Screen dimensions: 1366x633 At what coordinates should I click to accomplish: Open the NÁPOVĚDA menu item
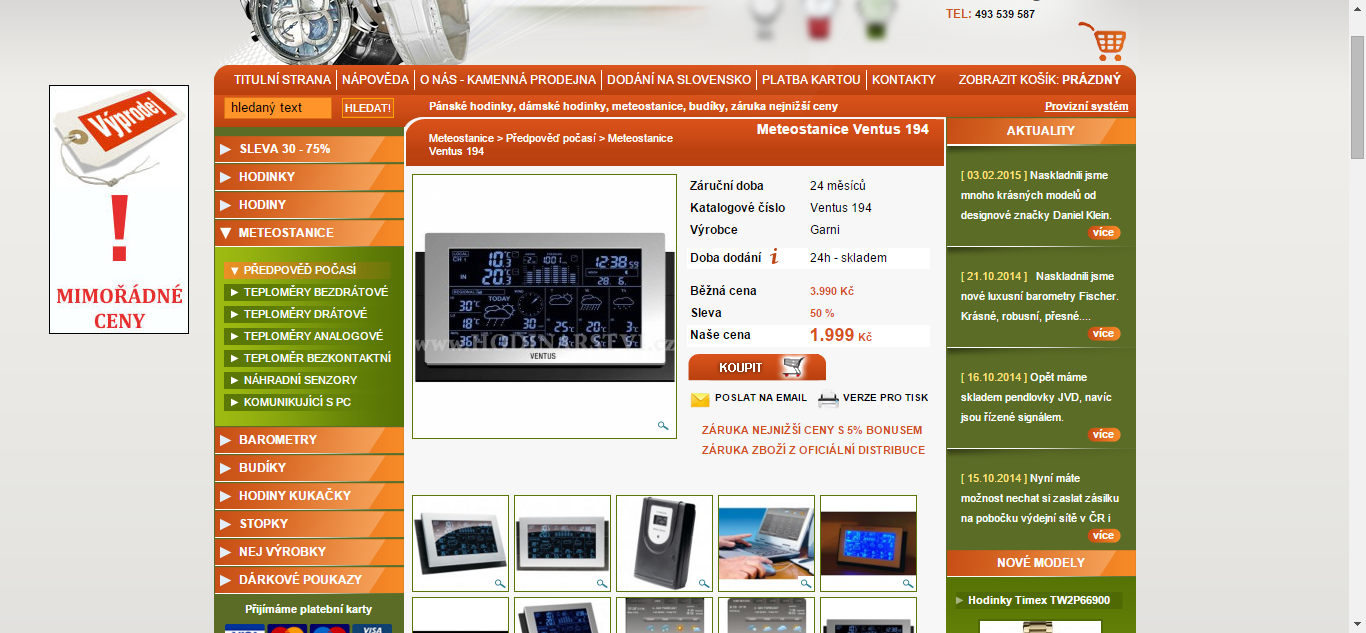tap(375, 80)
